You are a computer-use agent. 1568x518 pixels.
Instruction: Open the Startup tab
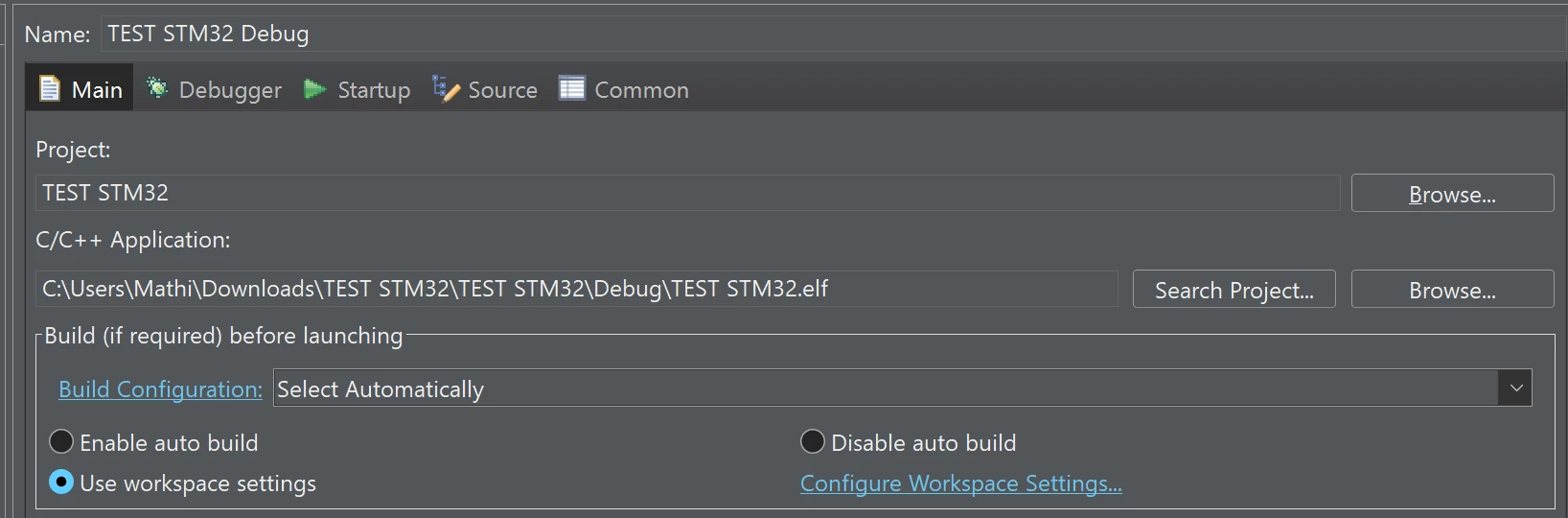point(357,89)
